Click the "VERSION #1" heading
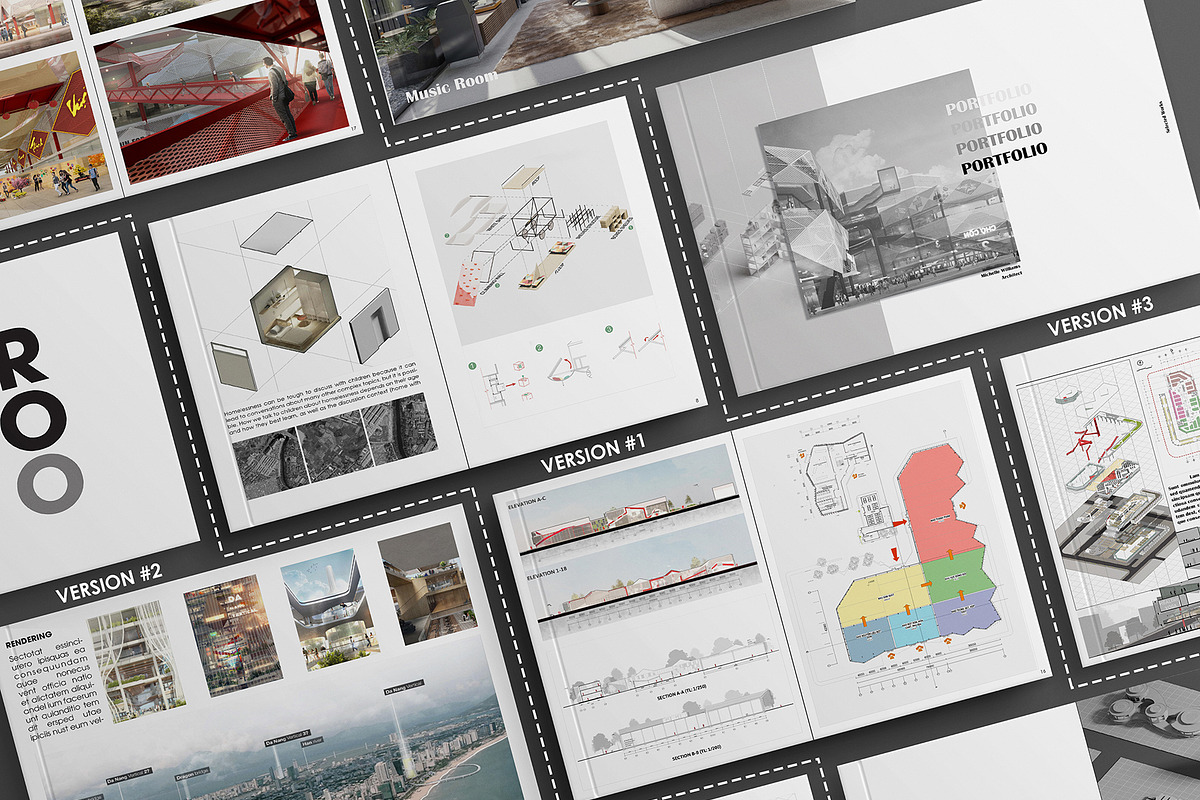Image resolution: width=1200 pixels, height=800 pixels. pos(594,452)
